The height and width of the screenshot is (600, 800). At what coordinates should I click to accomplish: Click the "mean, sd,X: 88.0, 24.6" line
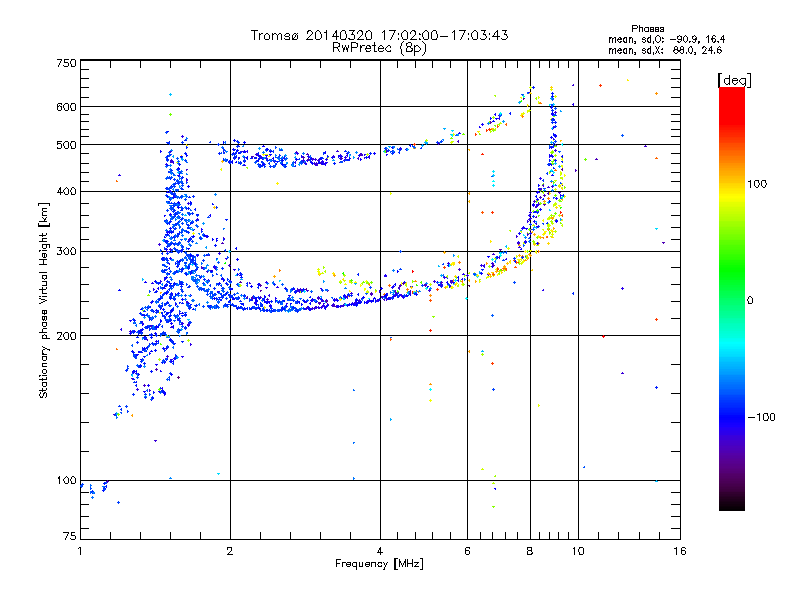click(665, 50)
